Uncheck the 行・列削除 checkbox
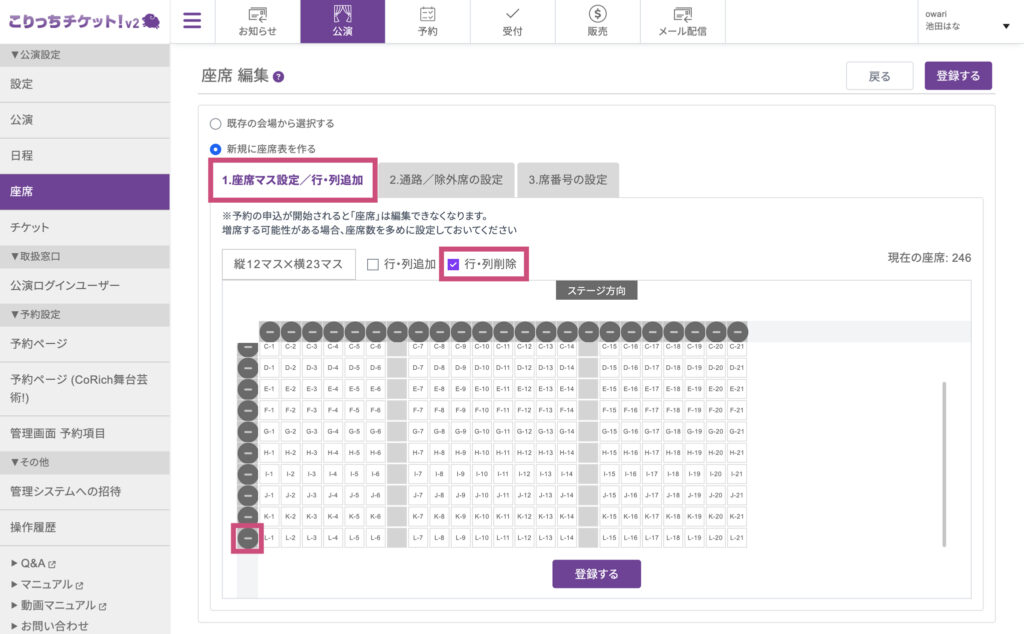1024x634 pixels. click(453, 264)
